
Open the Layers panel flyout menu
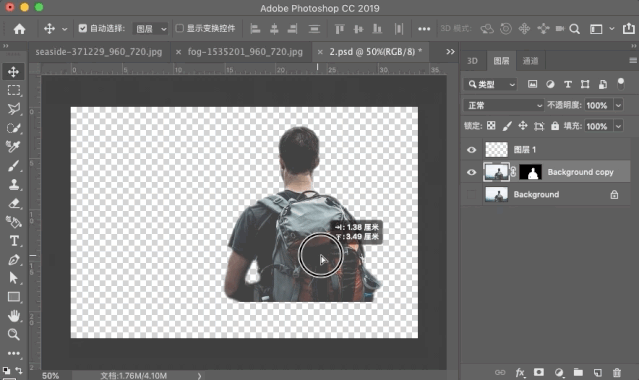point(633,60)
